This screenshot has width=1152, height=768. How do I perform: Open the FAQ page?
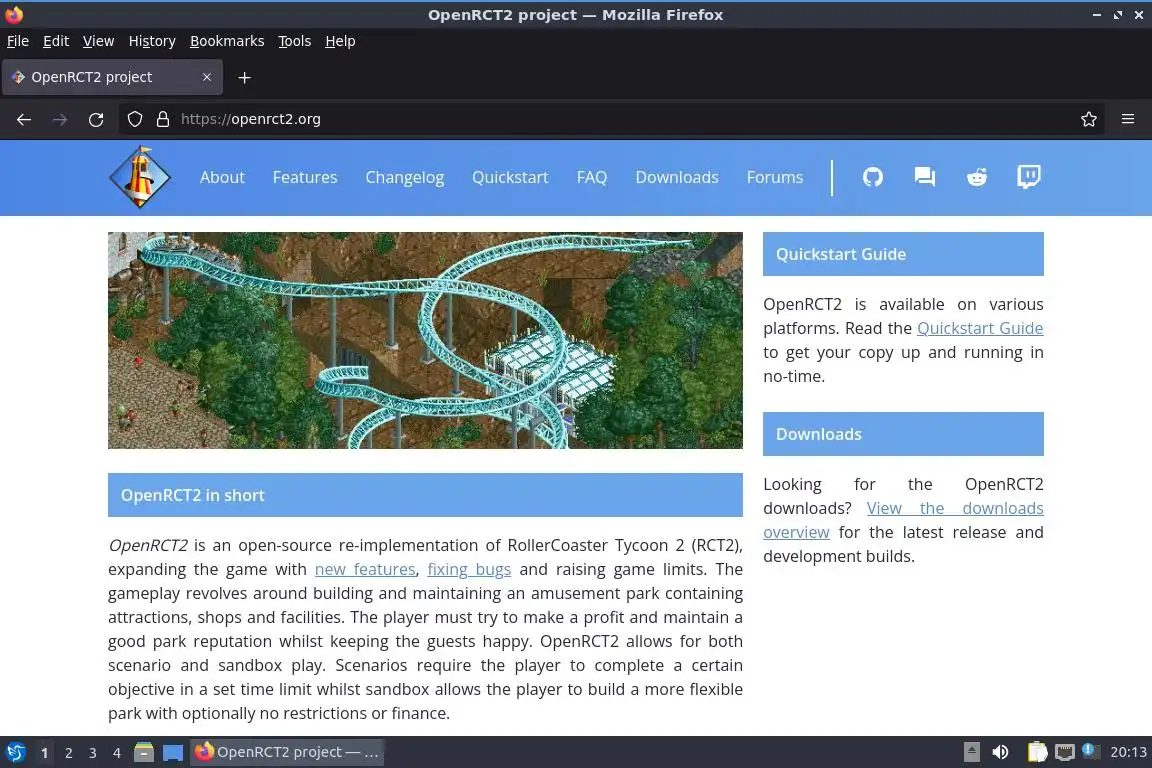point(591,177)
